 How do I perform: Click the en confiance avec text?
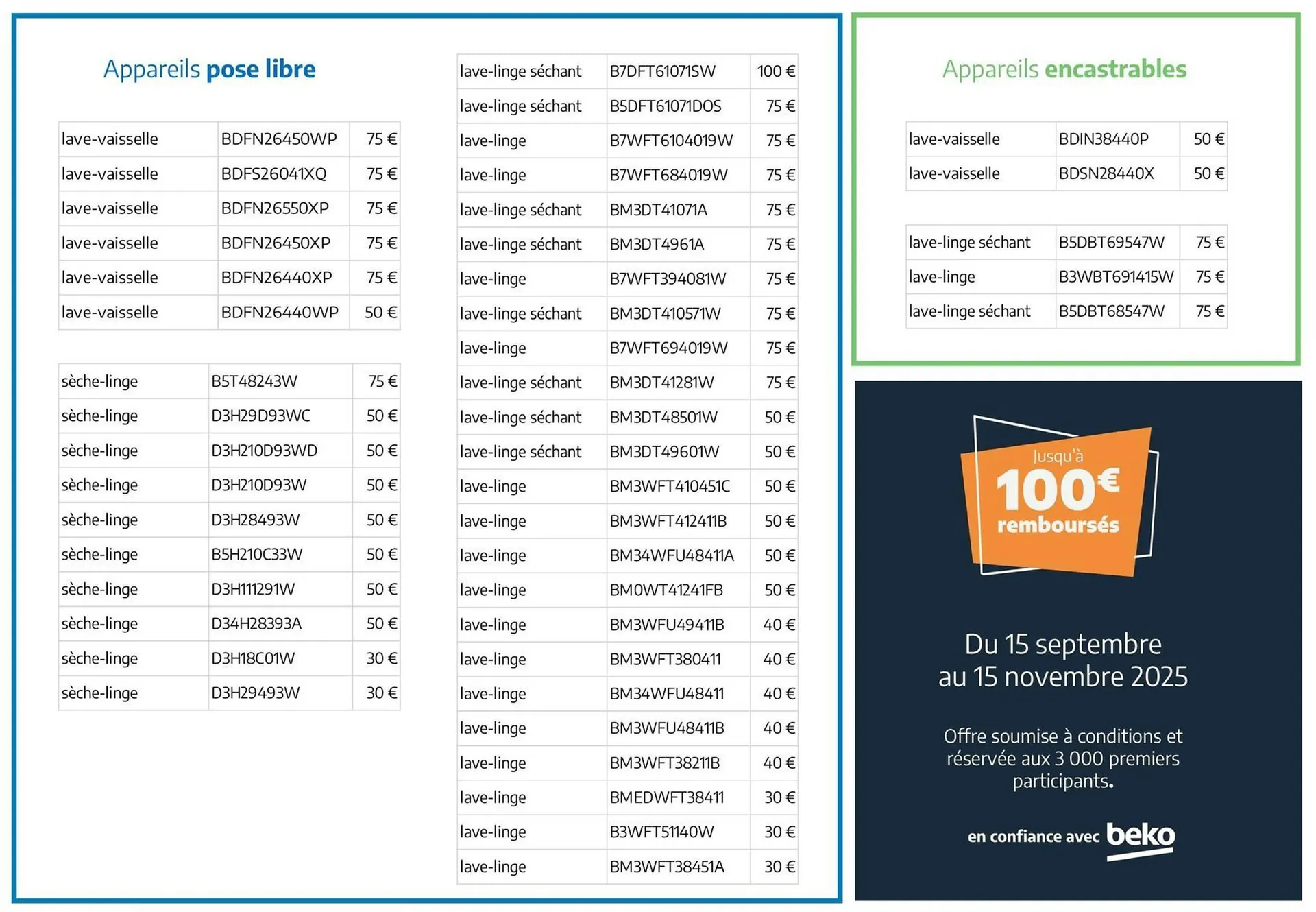1035,837
